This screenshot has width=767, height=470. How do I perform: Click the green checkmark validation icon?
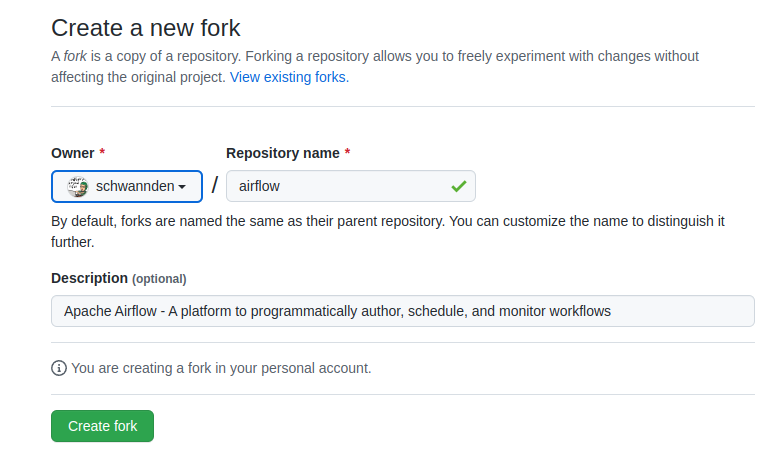pos(458,186)
